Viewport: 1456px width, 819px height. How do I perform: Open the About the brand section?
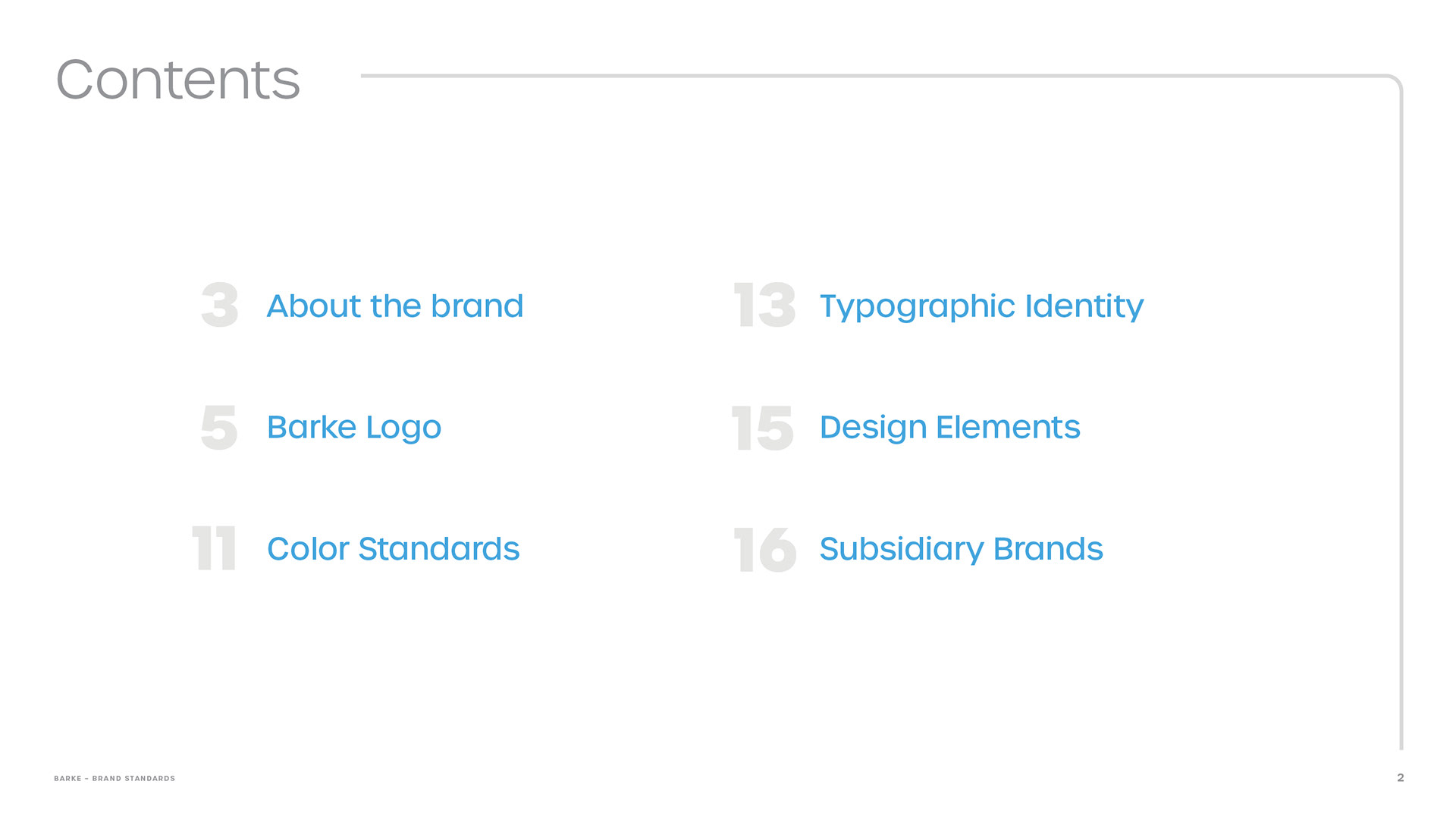(x=395, y=306)
